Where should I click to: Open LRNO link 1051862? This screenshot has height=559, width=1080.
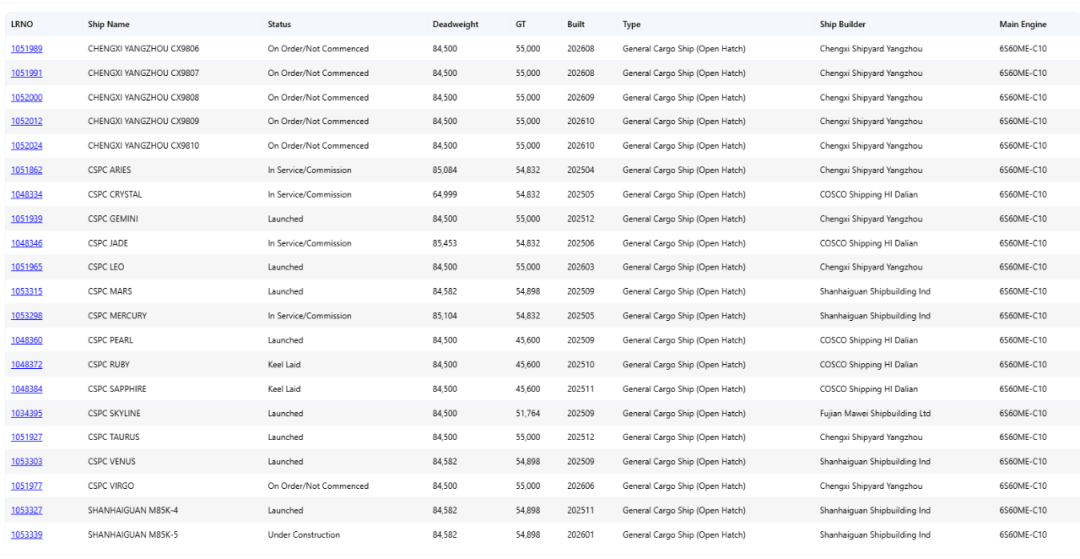pos(26,170)
